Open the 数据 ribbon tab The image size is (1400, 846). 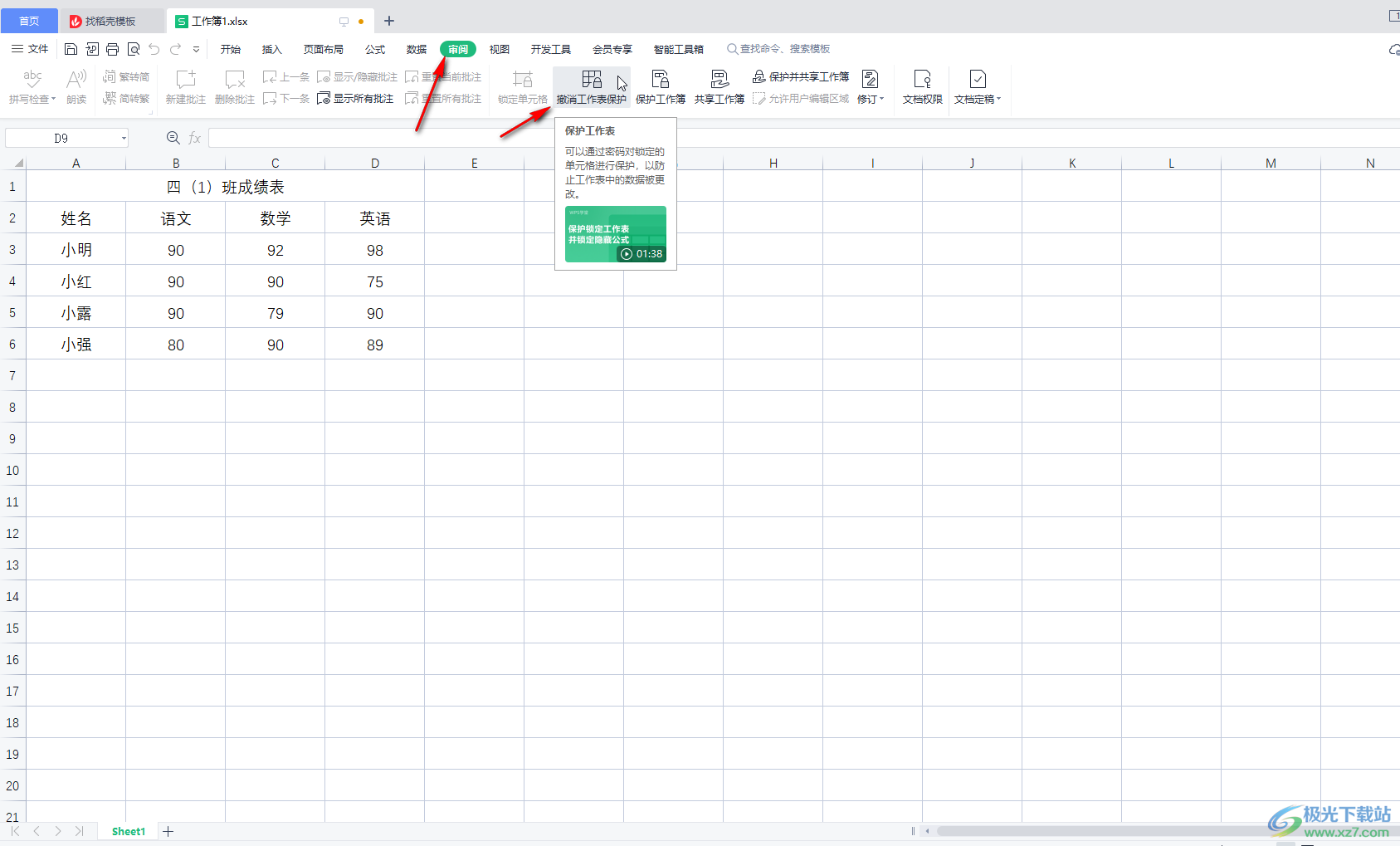[x=417, y=49]
